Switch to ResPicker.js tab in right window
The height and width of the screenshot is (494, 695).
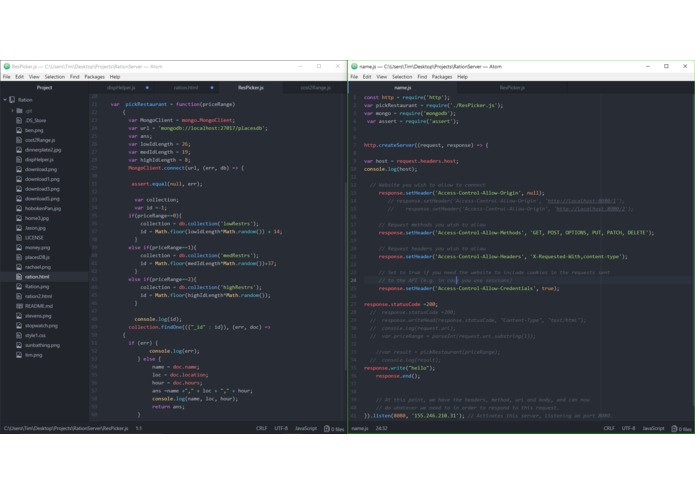(512, 88)
